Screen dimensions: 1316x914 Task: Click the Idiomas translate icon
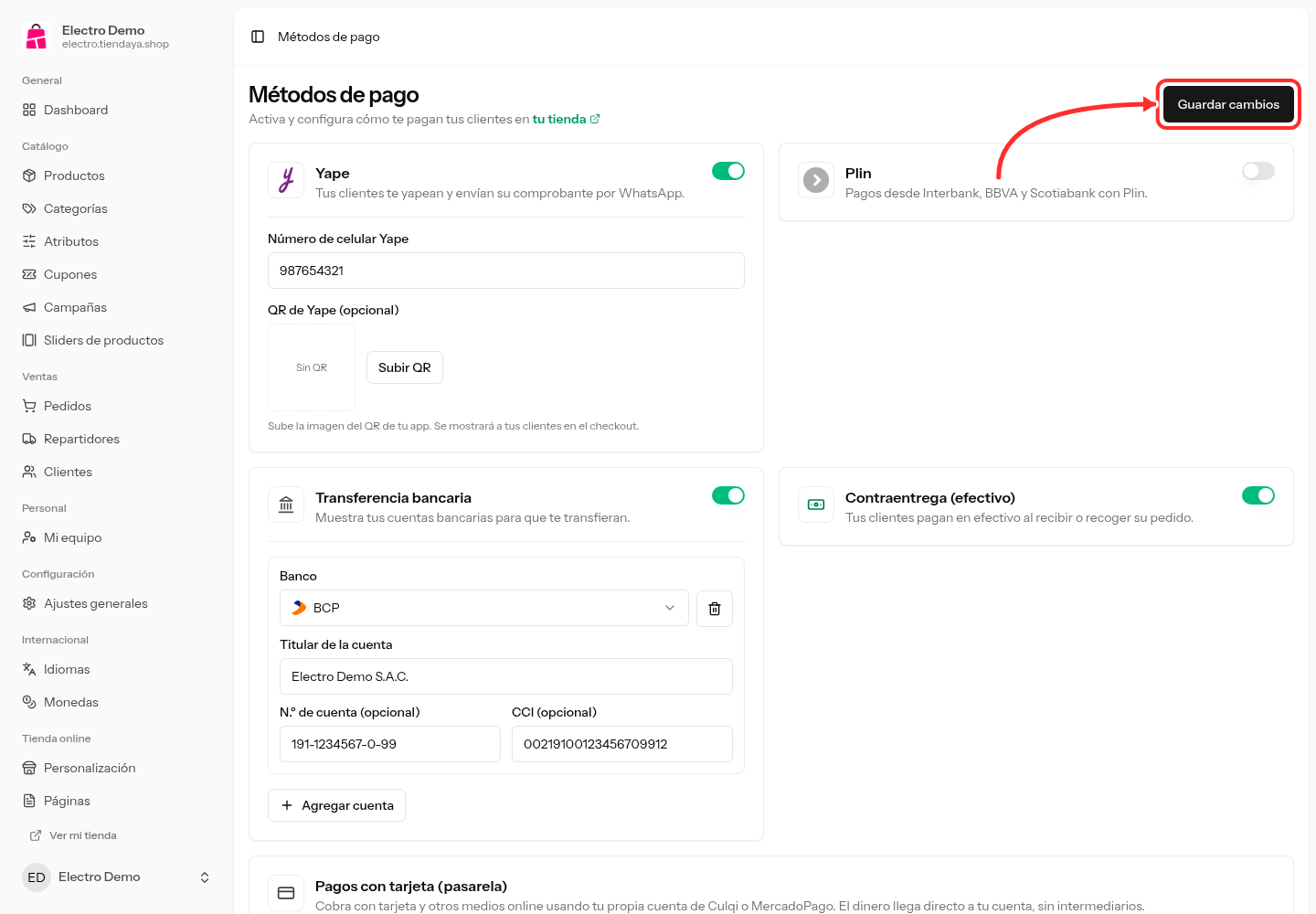(x=29, y=669)
